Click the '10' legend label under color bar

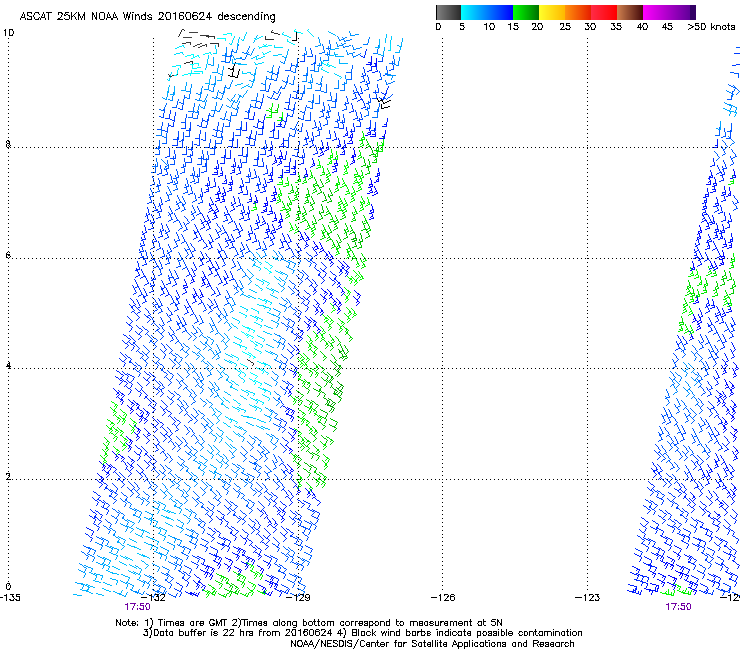pyautogui.click(x=489, y=27)
